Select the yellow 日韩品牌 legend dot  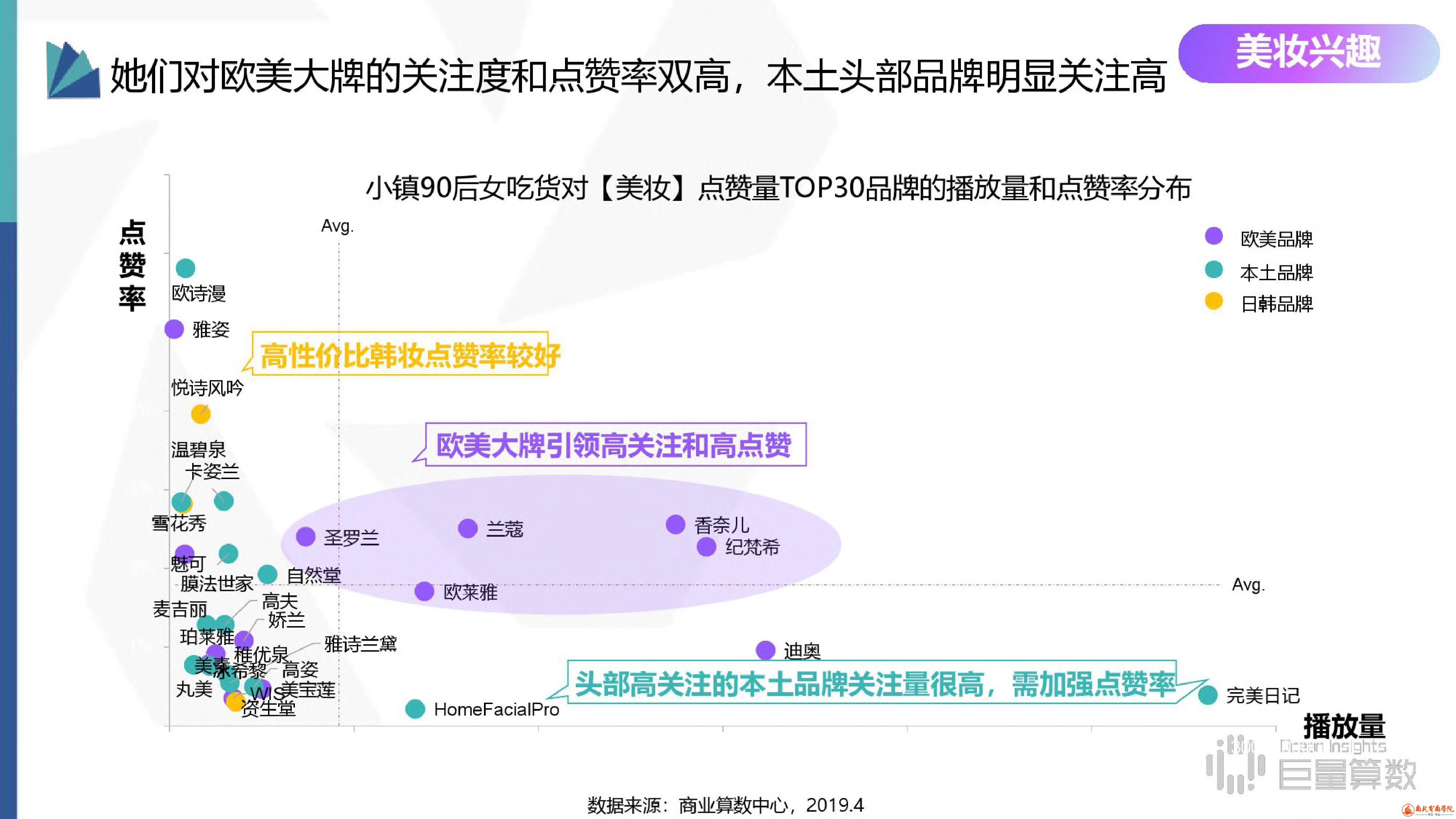1214,301
